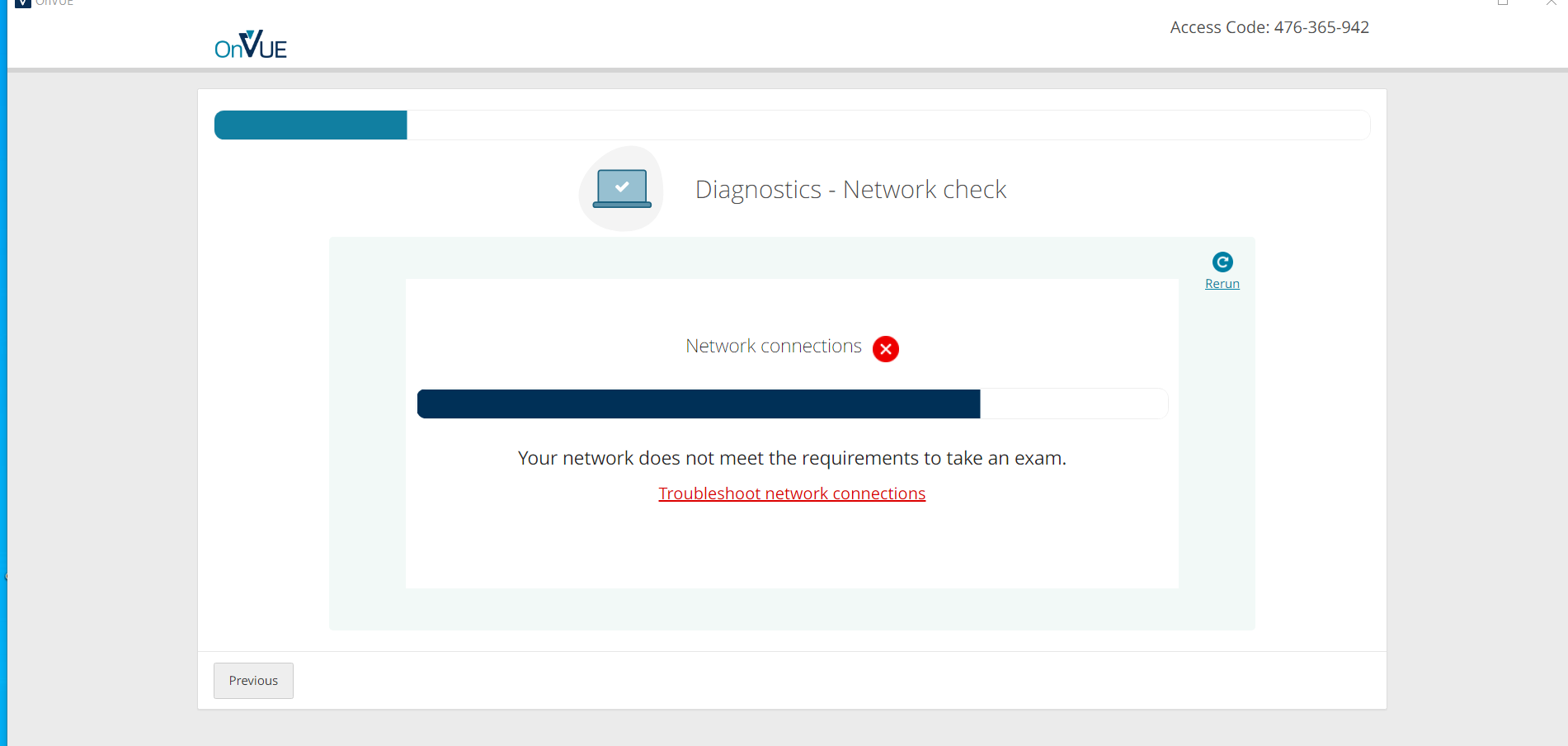Click the small handle on the left screen edge
1568x746 pixels.
tap(7, 576)
